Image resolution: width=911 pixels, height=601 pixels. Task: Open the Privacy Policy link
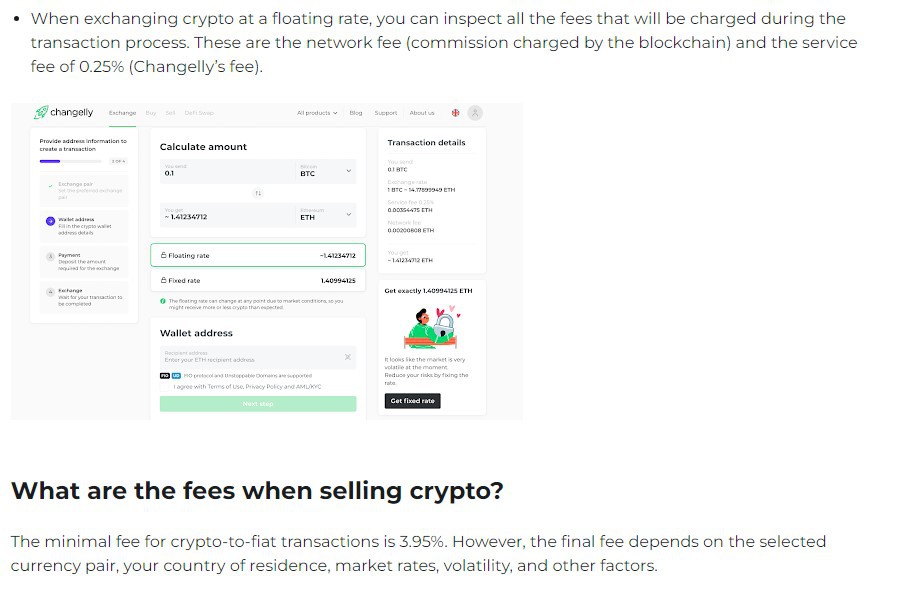(x=266, y=386)
